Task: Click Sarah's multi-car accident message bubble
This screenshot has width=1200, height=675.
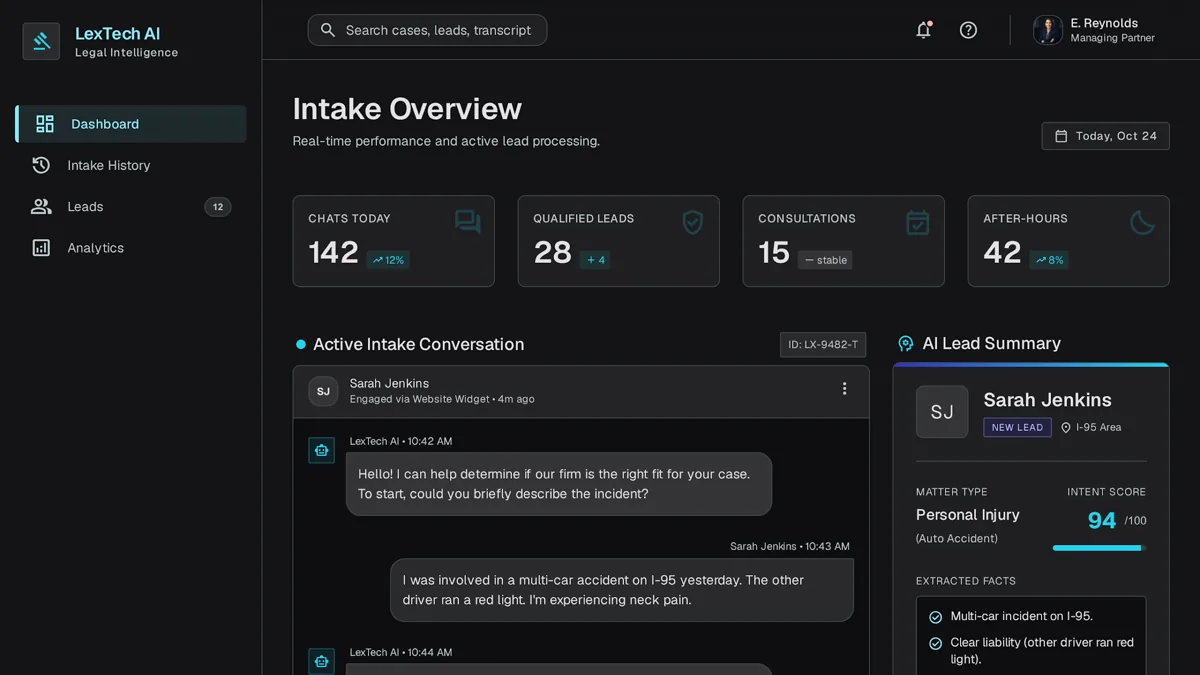Action: (622, 590)
